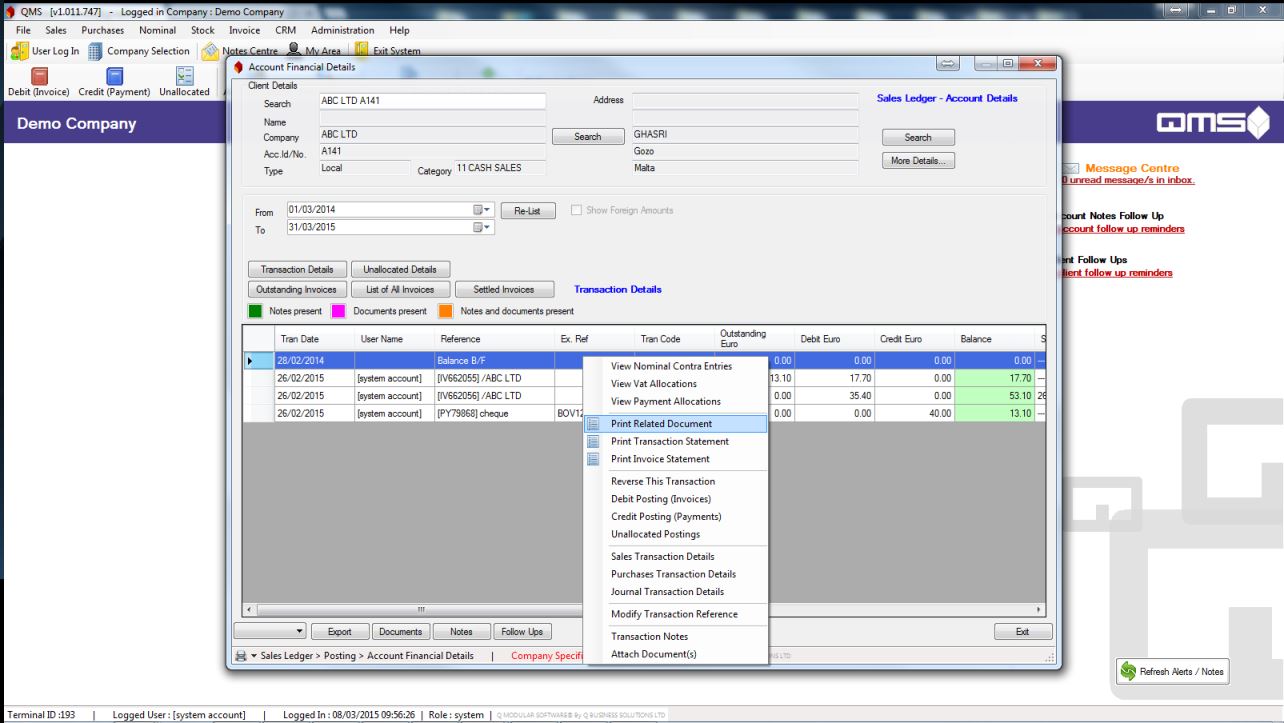Select Unallocated Postings in context menu
1284x723 pixels.
point(676,534)
